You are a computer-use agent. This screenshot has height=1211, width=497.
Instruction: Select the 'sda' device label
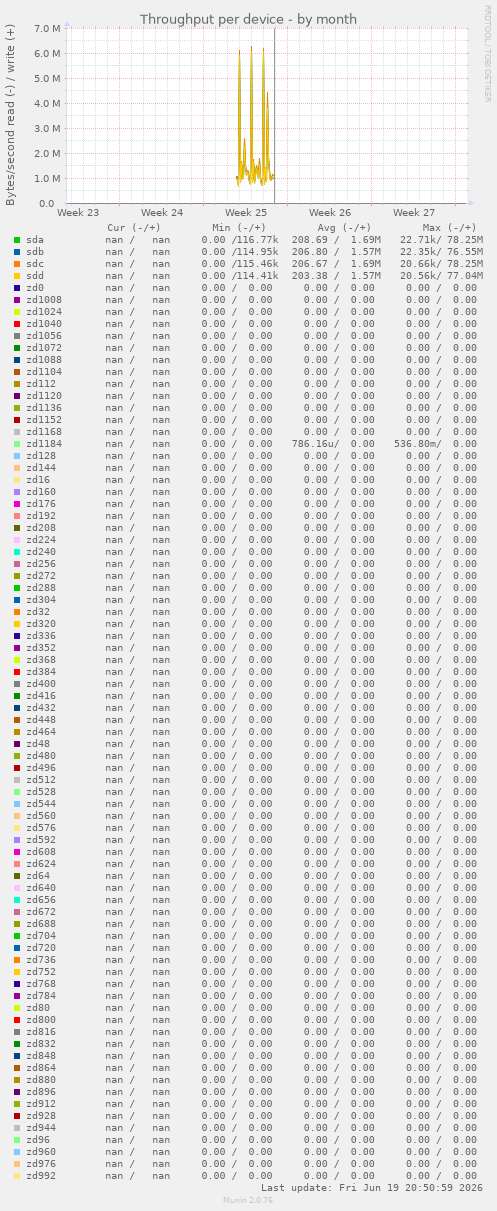pyautogui.click(x=35, y=240)
